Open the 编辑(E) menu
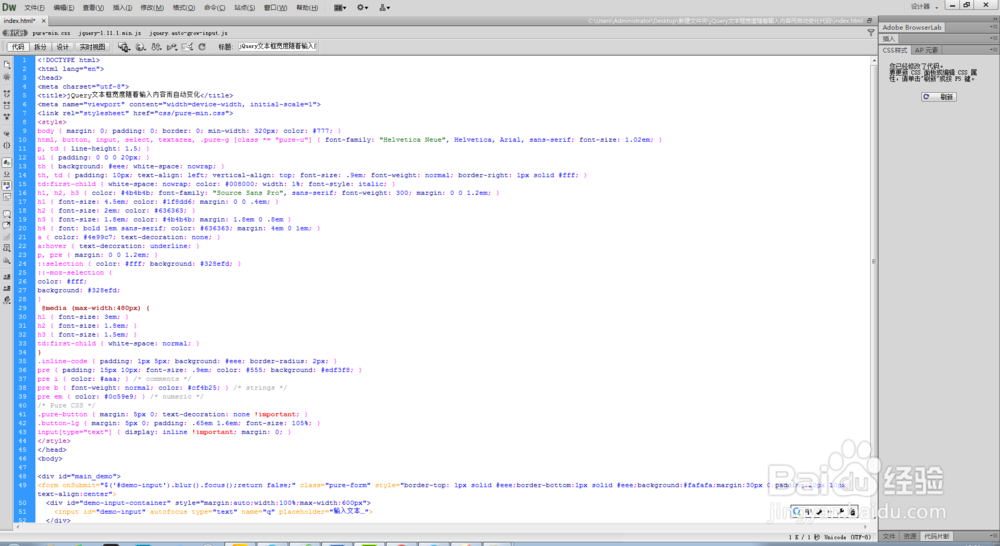This screenshot has height=546, width=1000. click(x=64, y=8)
